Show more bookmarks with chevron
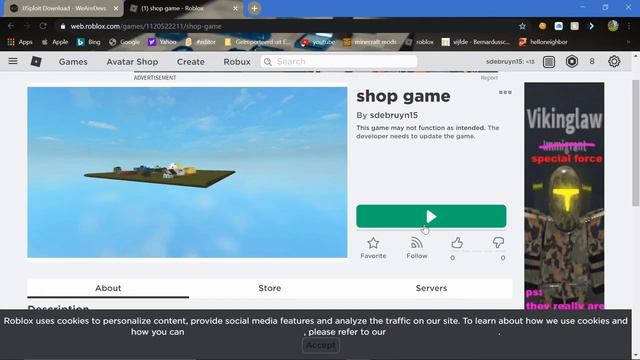The image size is (640, 360). click(628, 42)
